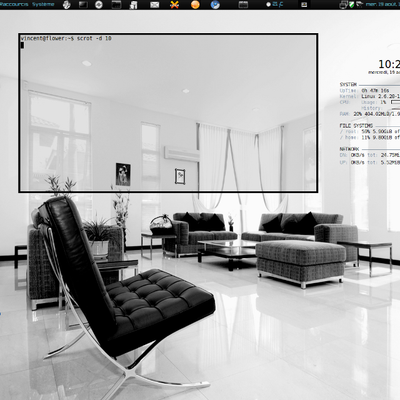400x400 pixels.
Task: Click the terminal cursor block below the prompt
Action: [22, 45]
